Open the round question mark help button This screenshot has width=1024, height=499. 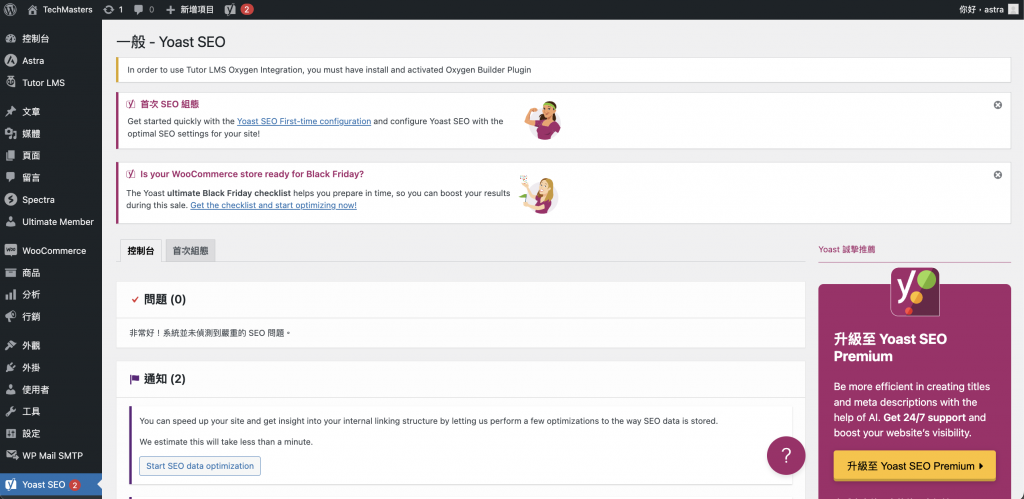pyautogui.click(x=786, y=455)
